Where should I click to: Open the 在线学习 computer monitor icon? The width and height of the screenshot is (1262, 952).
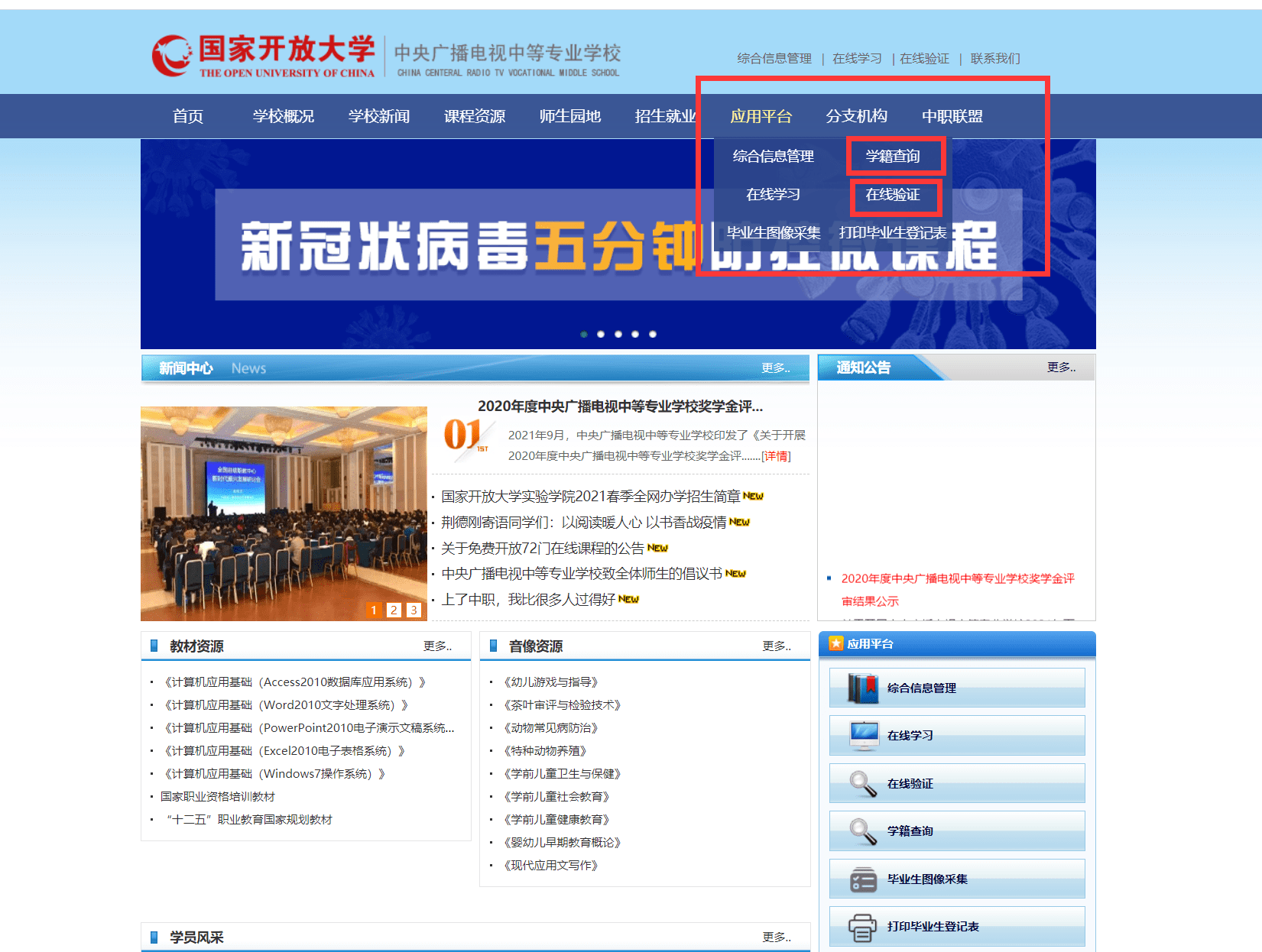tap(864, 736)
